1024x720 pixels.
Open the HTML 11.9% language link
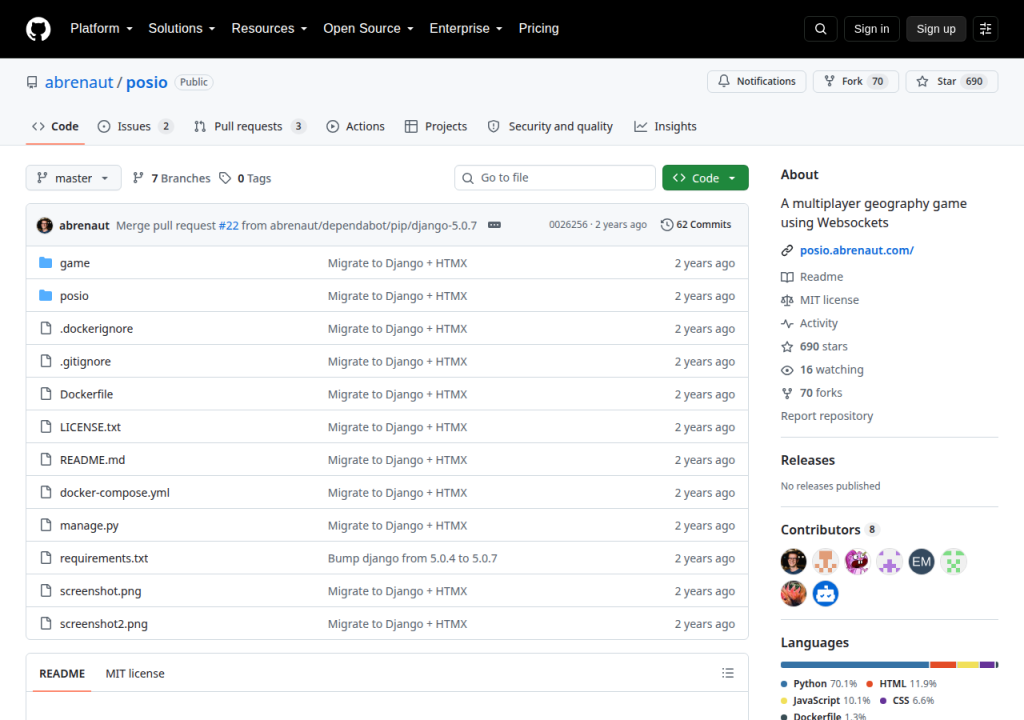(x=902, y=683)
